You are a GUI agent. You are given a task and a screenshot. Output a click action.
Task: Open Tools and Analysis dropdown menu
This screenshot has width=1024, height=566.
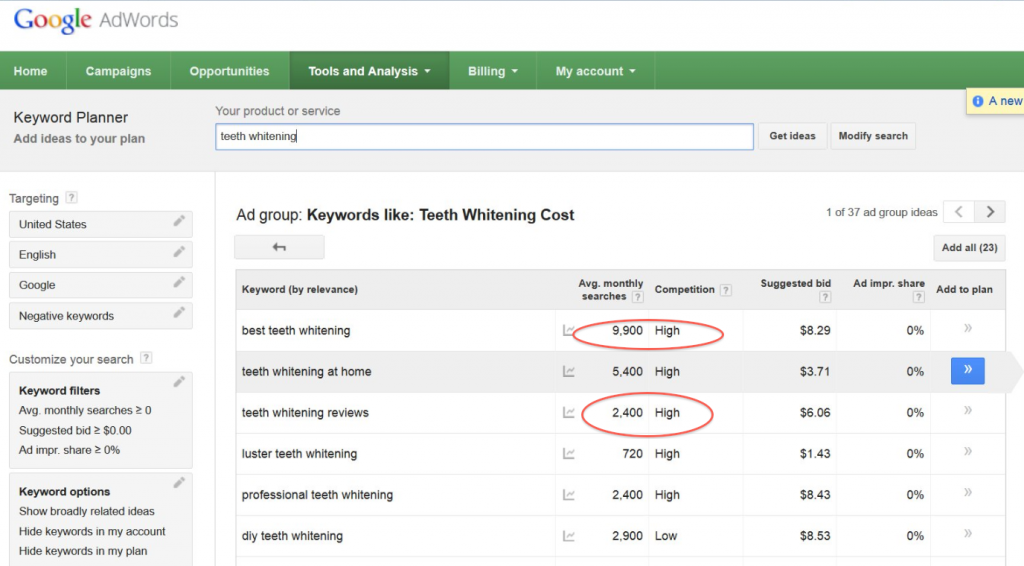pos(369,71)
